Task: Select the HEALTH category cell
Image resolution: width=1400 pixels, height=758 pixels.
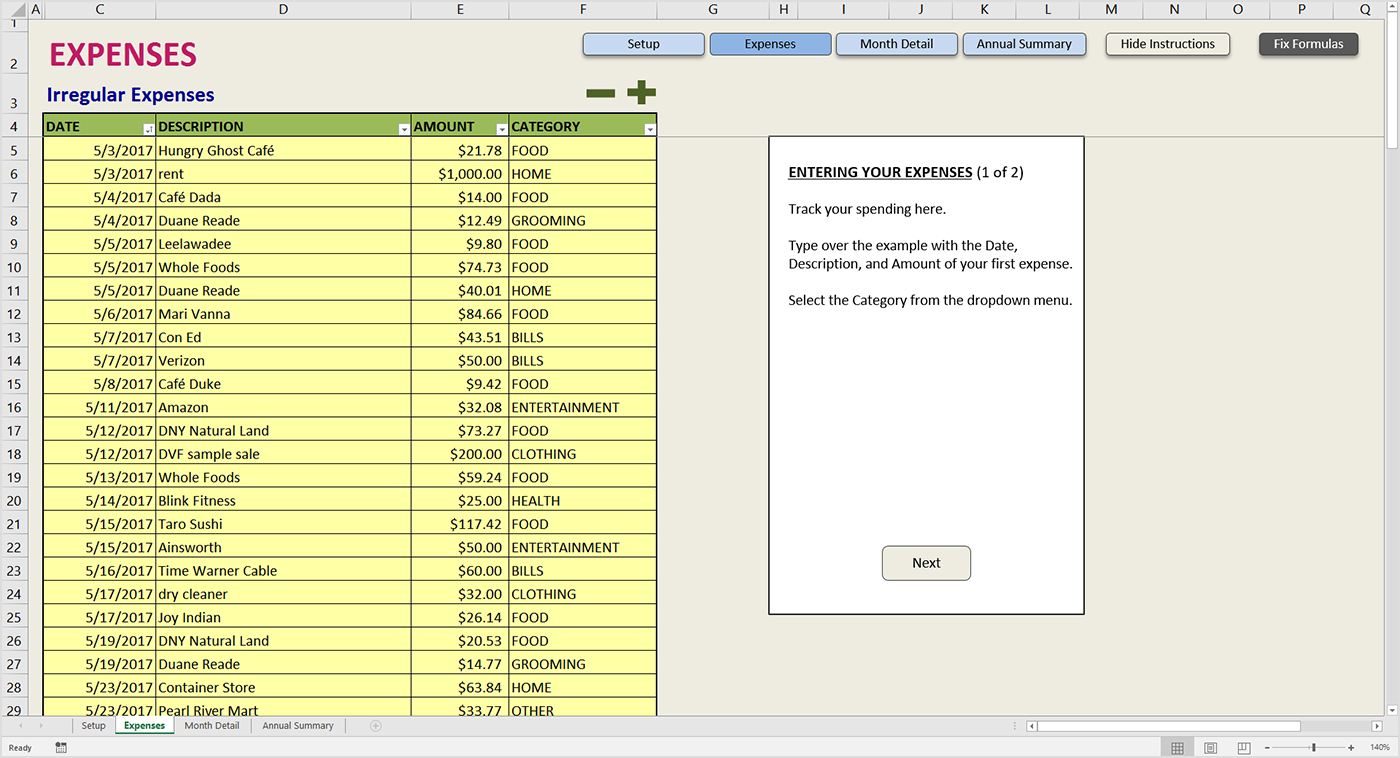Action: (x=583, y=500)
